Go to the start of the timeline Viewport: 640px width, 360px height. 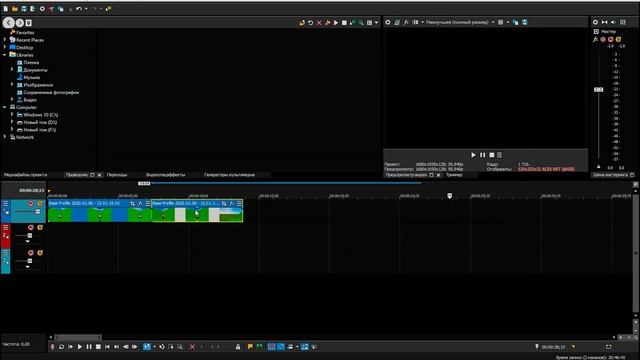(x=107, y=347)
